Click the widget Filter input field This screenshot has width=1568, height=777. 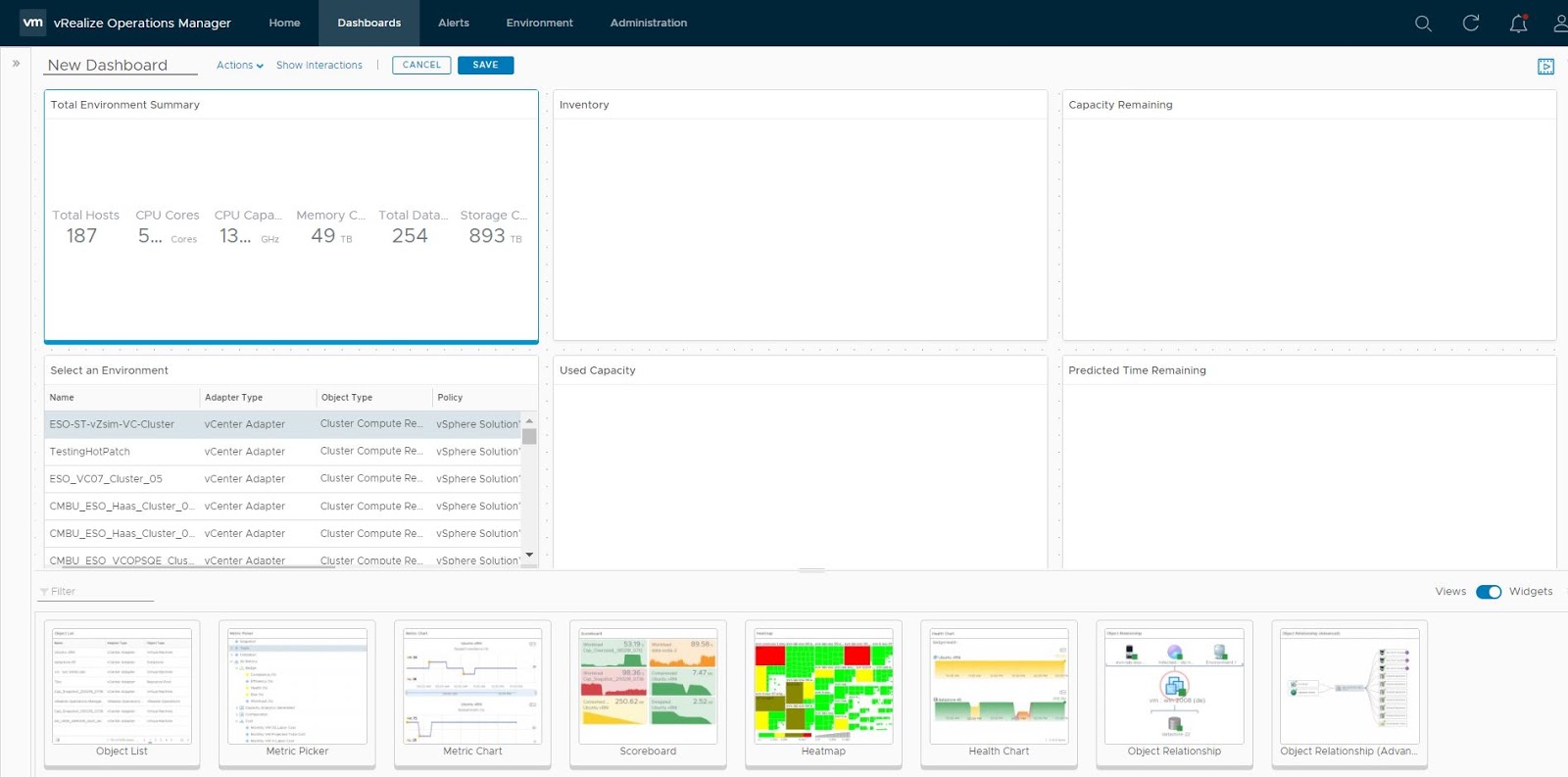(98, 592)
